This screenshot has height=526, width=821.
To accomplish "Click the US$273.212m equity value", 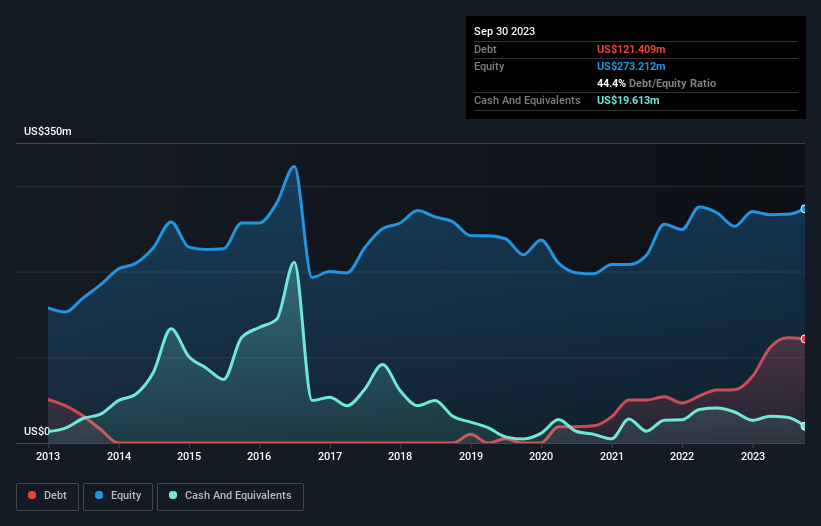I will tap(631, 66).
